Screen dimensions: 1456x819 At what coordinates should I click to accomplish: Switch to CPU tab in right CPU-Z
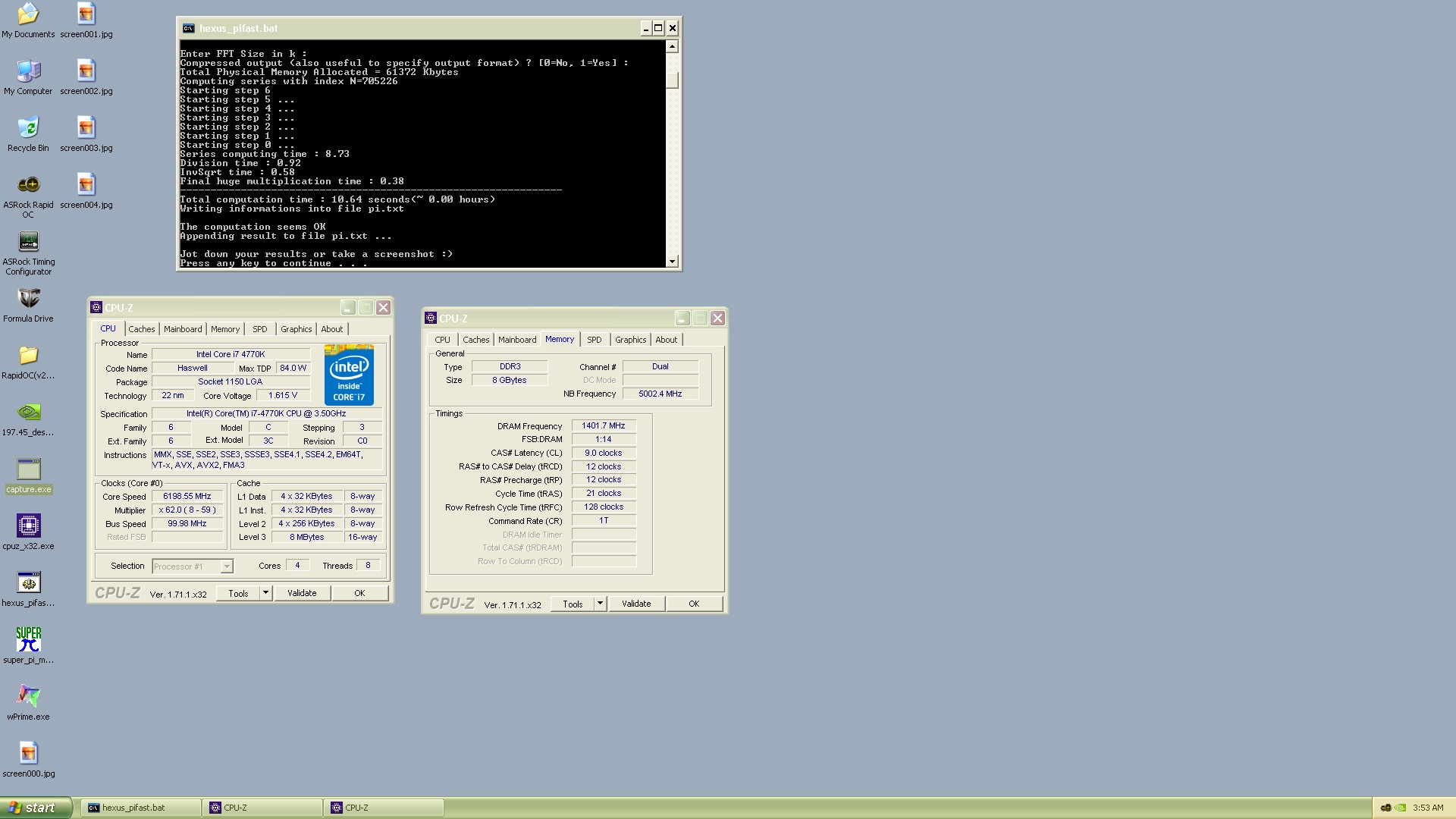point(443,340)
